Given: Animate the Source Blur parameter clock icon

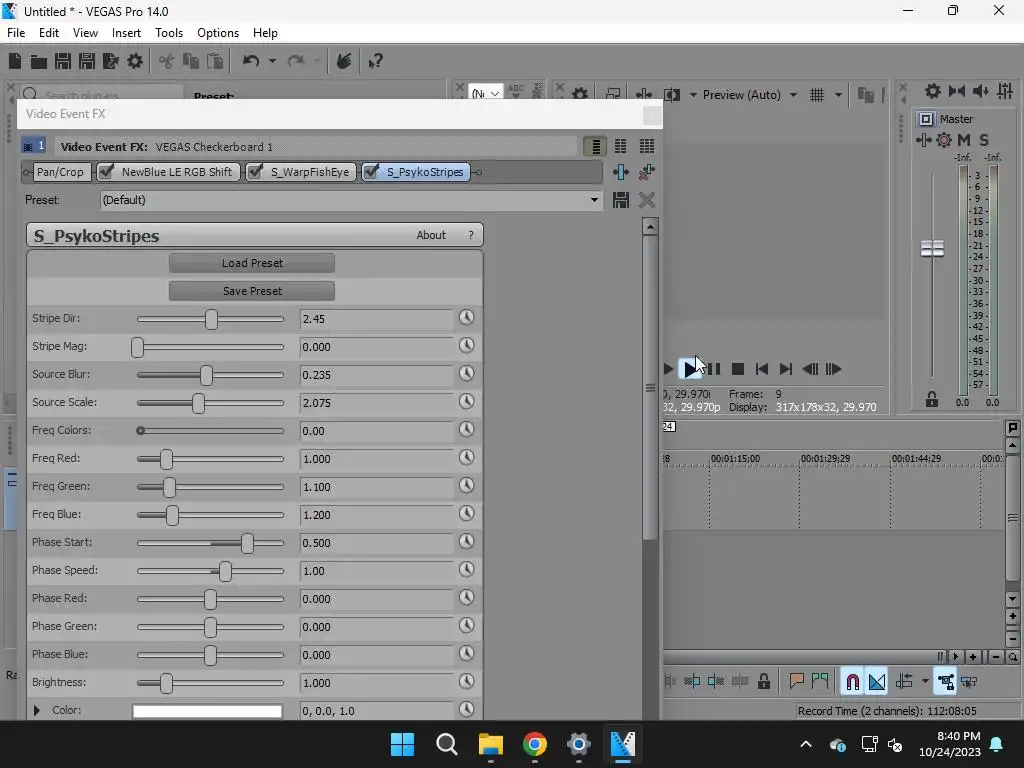Looking at the screenshot, I should tap(466, 374).
